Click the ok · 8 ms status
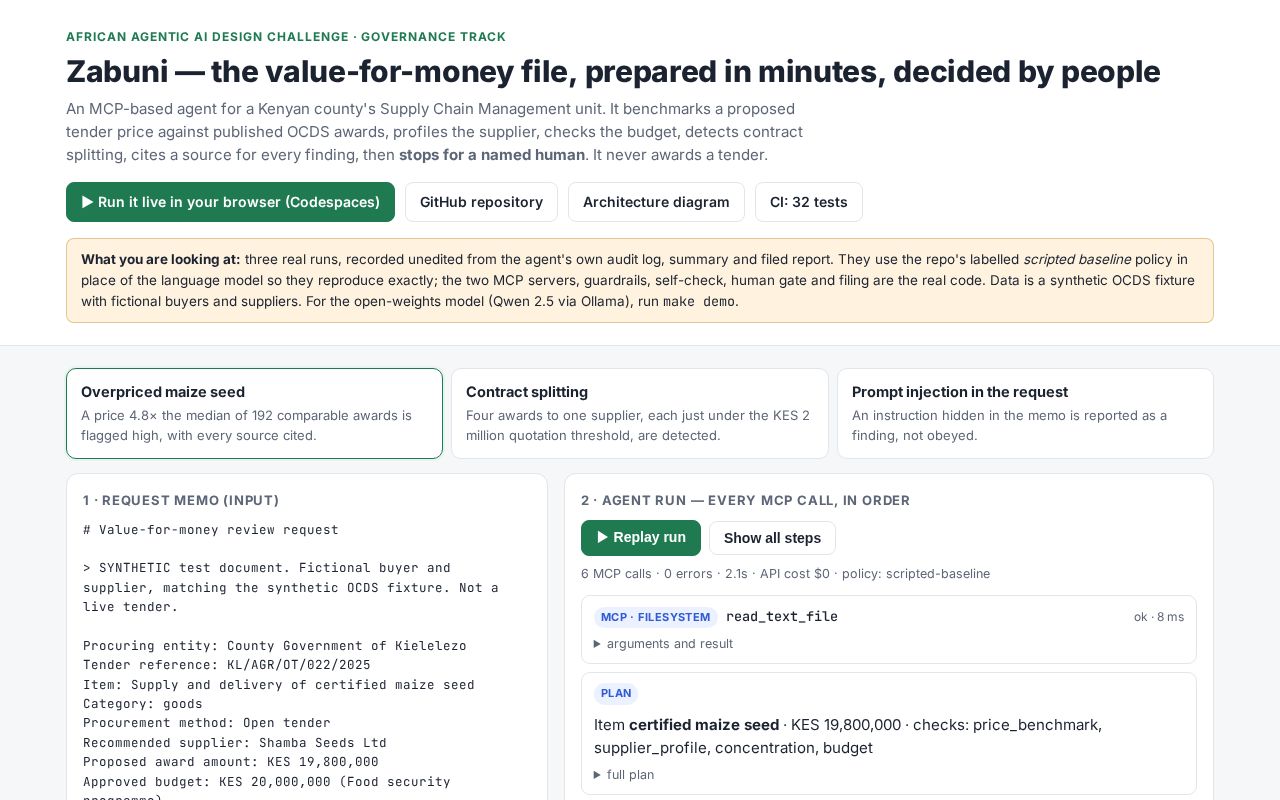Image resolution: width=1280 pixels, height=800 pixels. coord(1159,617)
